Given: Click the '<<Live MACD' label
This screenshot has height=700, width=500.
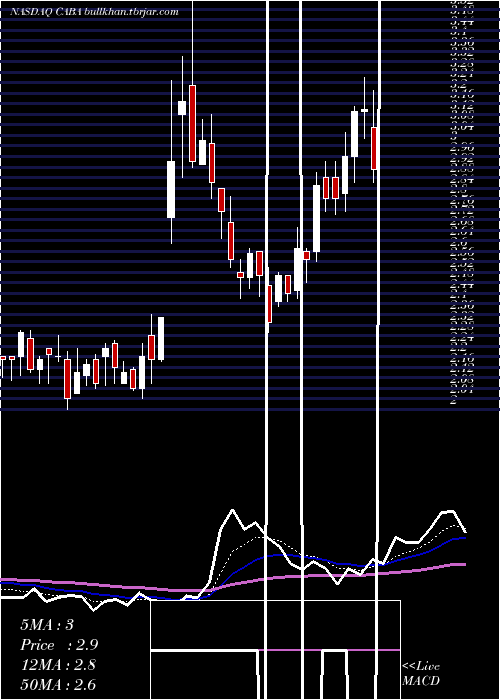Looking at the screenshot, I should (421, 674).
